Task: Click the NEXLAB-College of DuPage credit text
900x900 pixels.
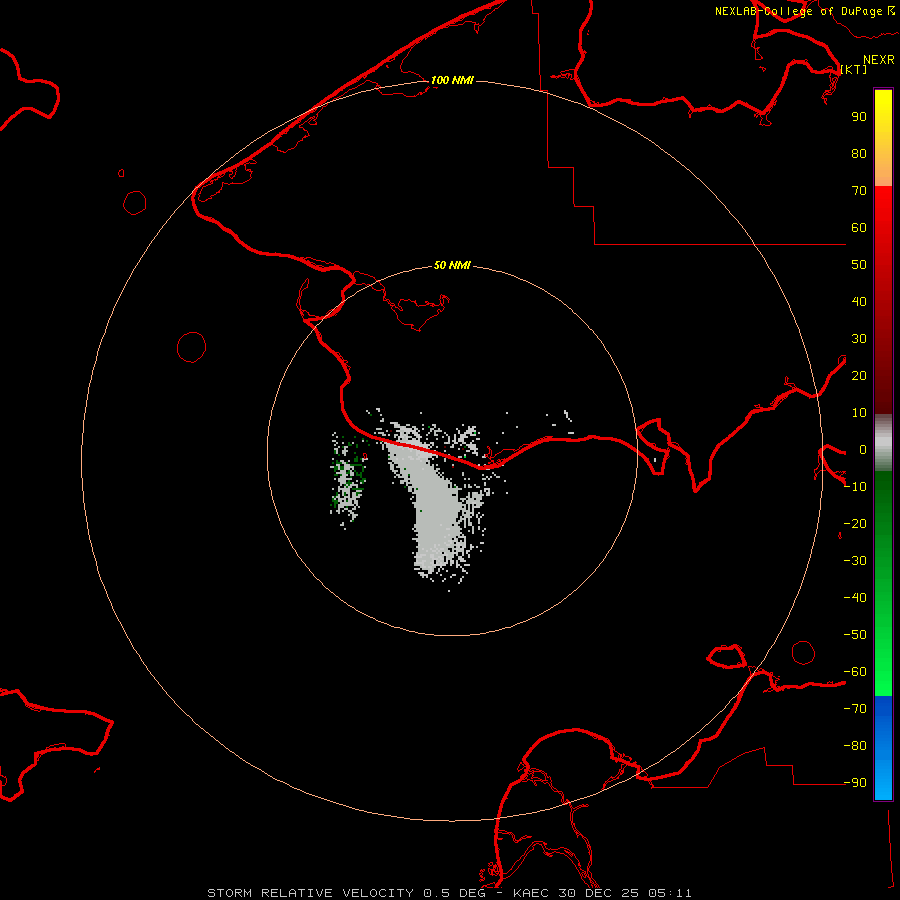Action: coord(805,11)
